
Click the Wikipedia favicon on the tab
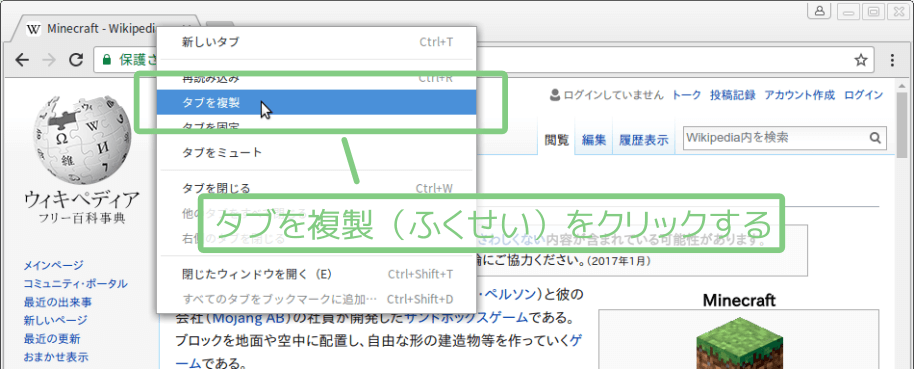click(34, 29)
